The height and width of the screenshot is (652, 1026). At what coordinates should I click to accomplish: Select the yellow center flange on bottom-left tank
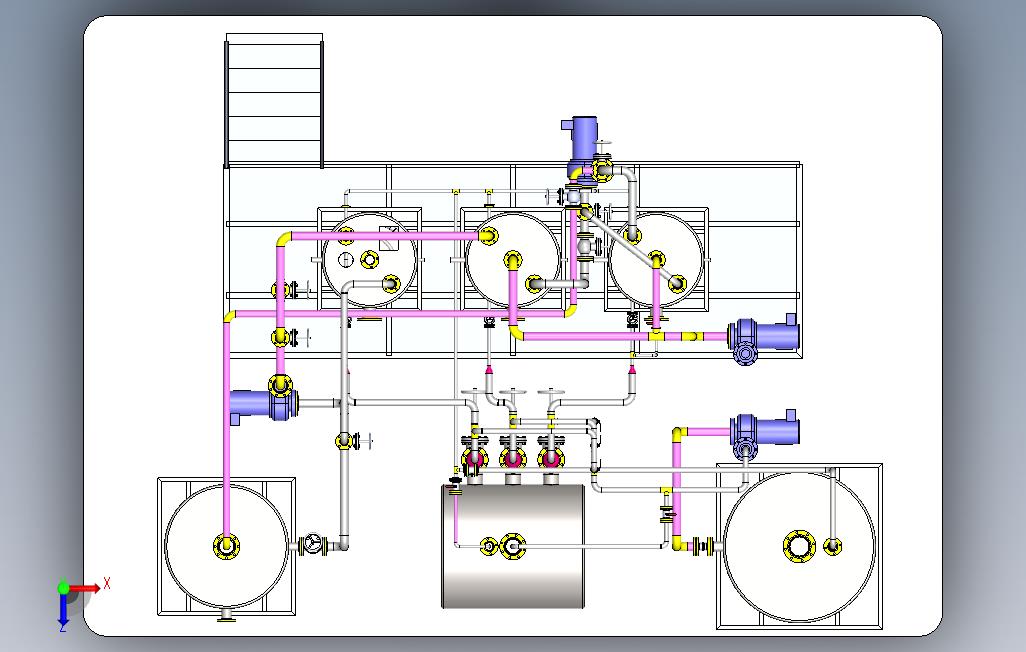coord(226,545)
